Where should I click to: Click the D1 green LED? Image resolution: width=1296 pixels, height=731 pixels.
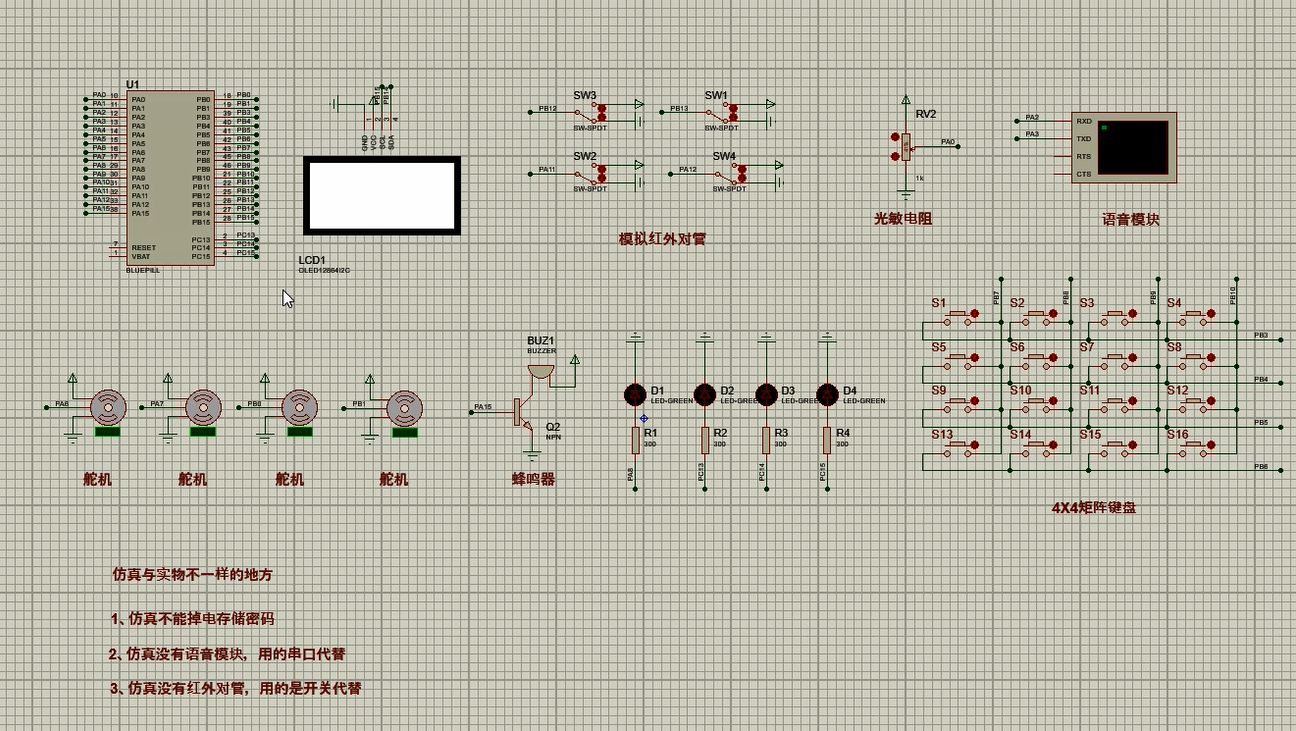click(x=635, y=394)
